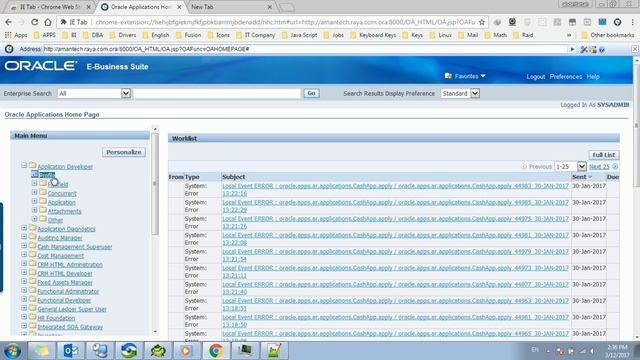Click the Application Developer folder icon
The width and height of the screenshot is (640, 360).
[x=33, y=166]
